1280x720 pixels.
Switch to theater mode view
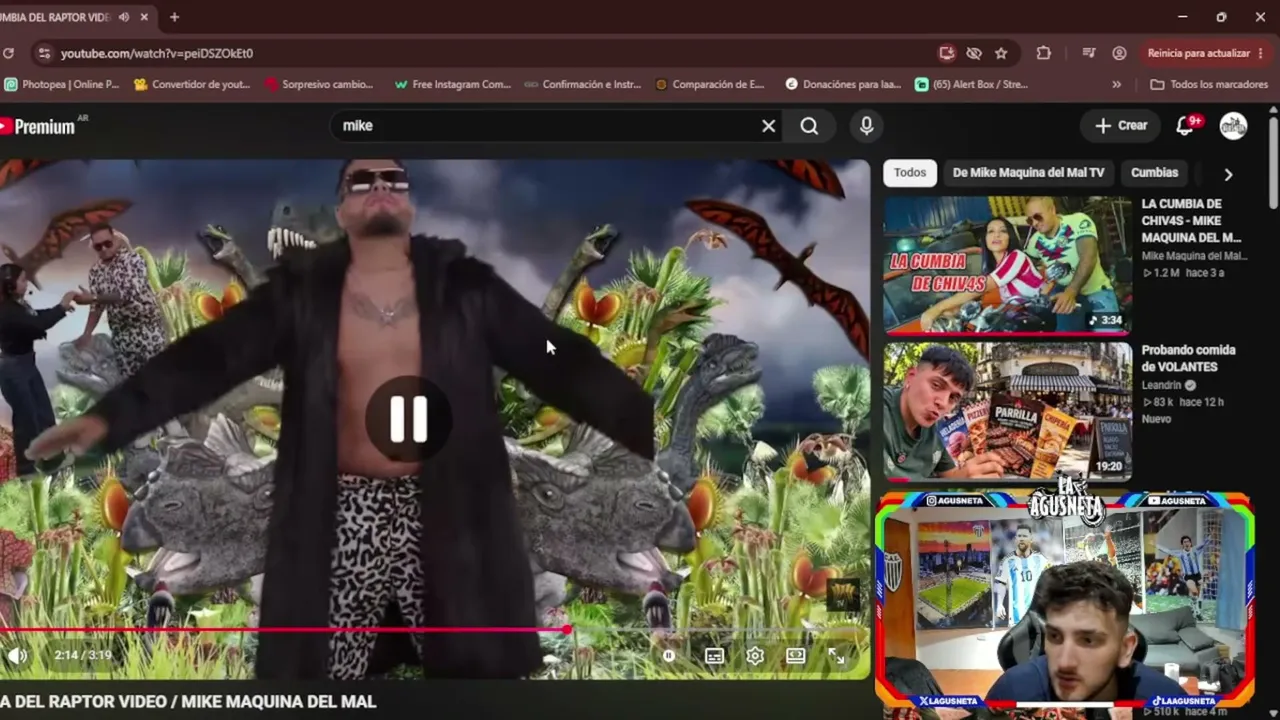(x=796, y=656)
